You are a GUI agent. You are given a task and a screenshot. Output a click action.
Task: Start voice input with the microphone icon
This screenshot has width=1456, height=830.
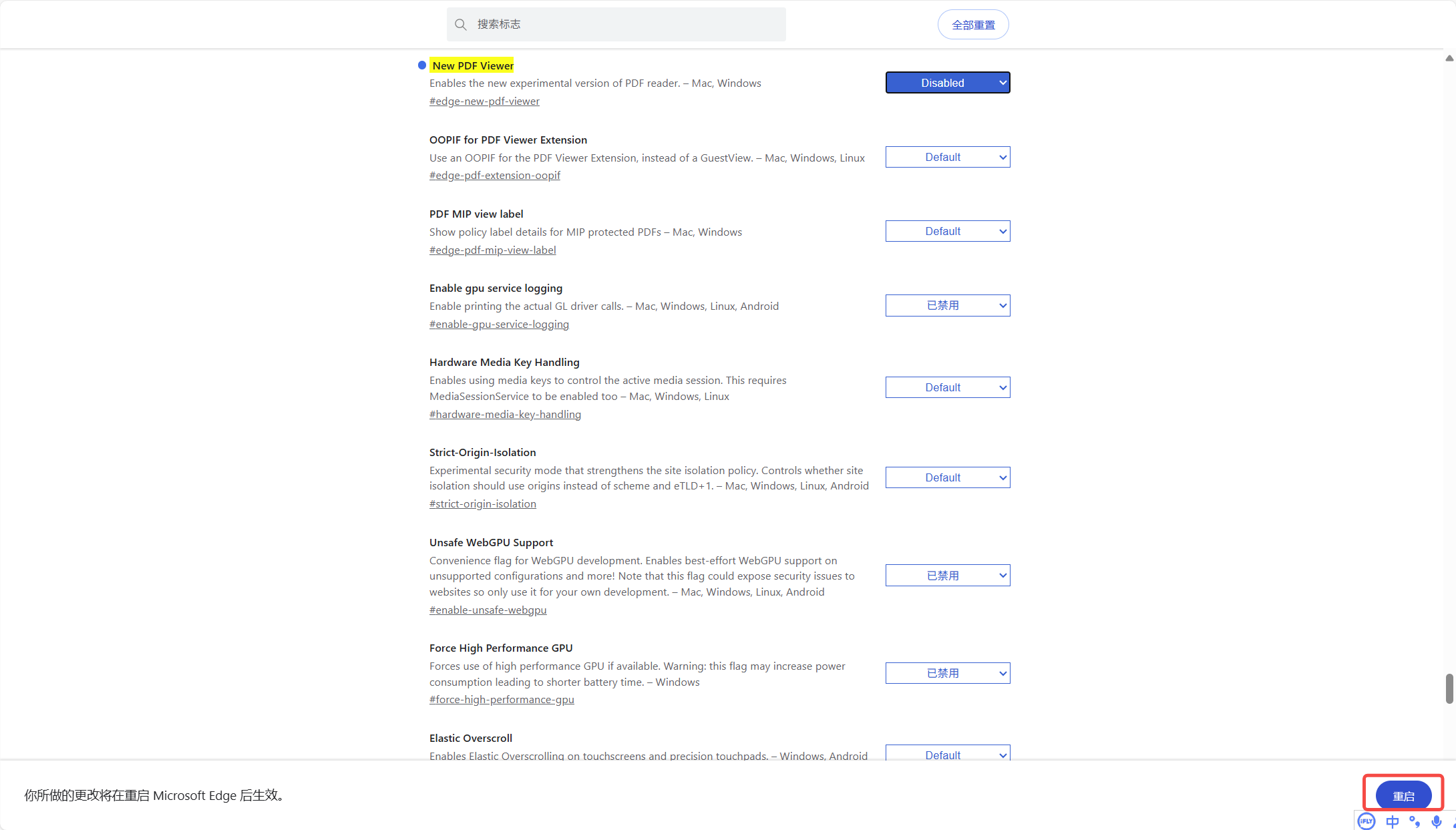(x=1437, y=821)
